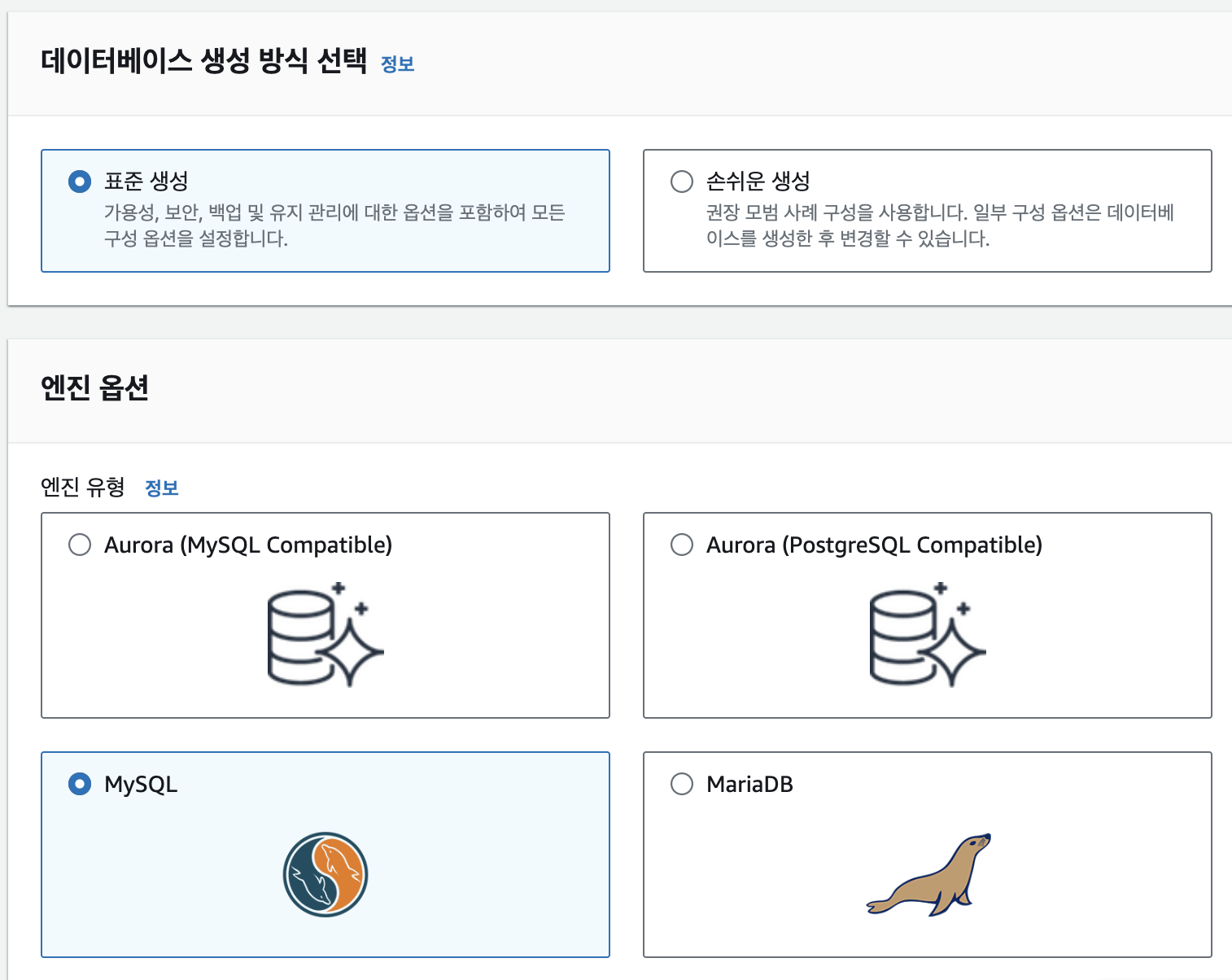The height and width of the screenshot is (980, 1232).
Task: Click the Aurora (PostgreSQL Compatible) label
Action: point(874,545)
